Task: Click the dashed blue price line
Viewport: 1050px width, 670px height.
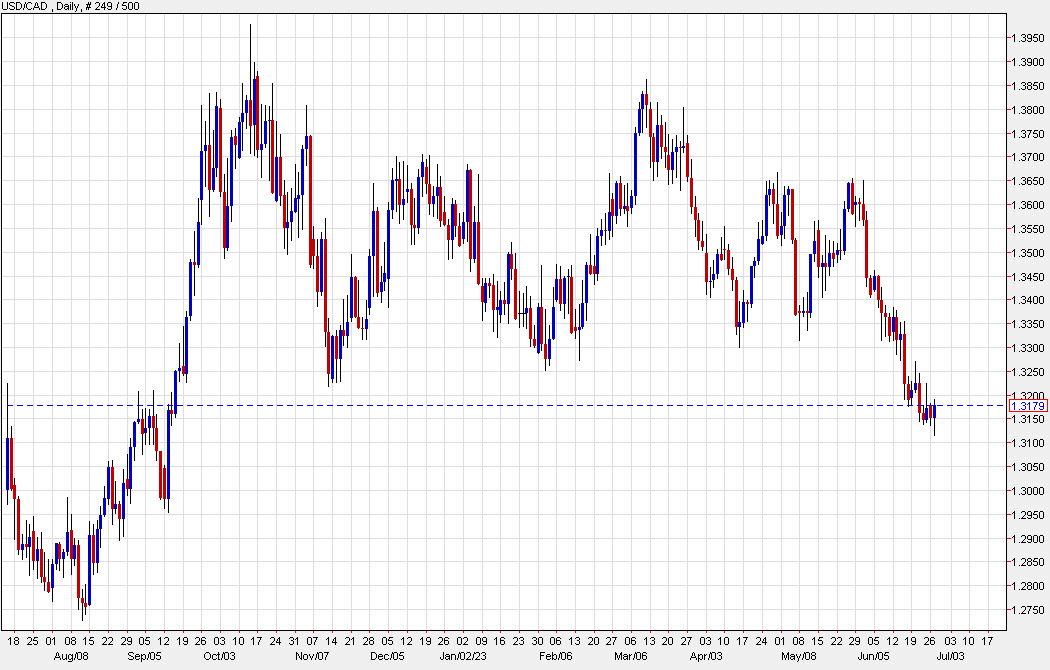Action: point(500,406)
